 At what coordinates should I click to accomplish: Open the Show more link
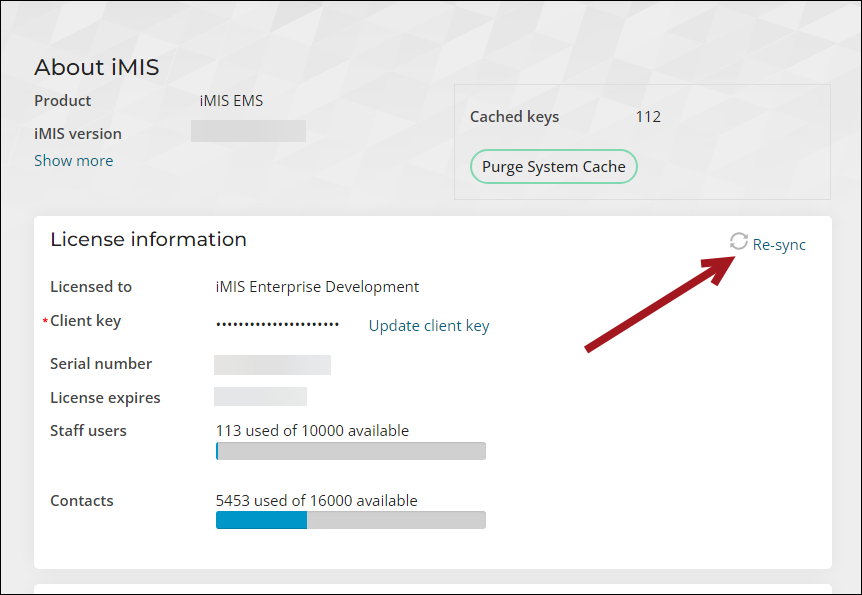pos(74,161)
